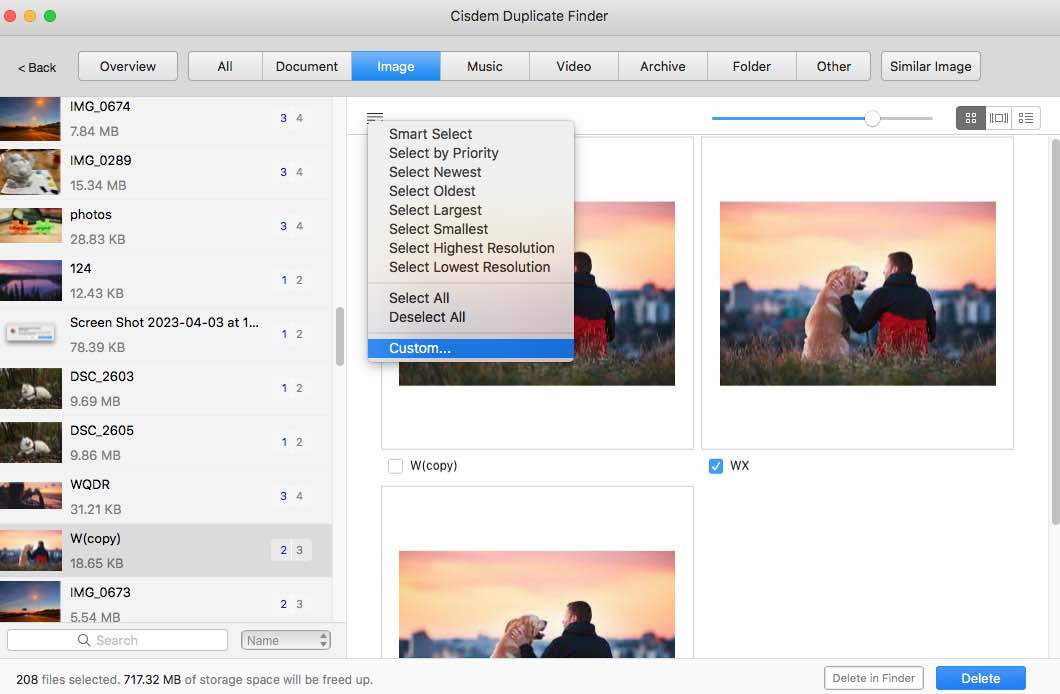The height and width of the screenshot is (694, 1060).
Task: Switch to carousel preview view
Action: (997, 117)
